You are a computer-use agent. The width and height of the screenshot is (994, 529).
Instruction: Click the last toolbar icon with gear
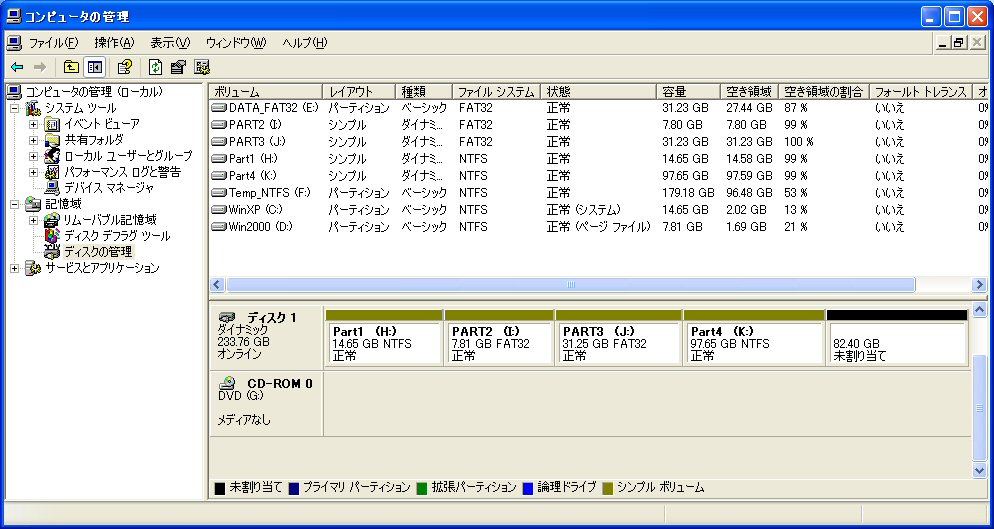pos(202,67)
